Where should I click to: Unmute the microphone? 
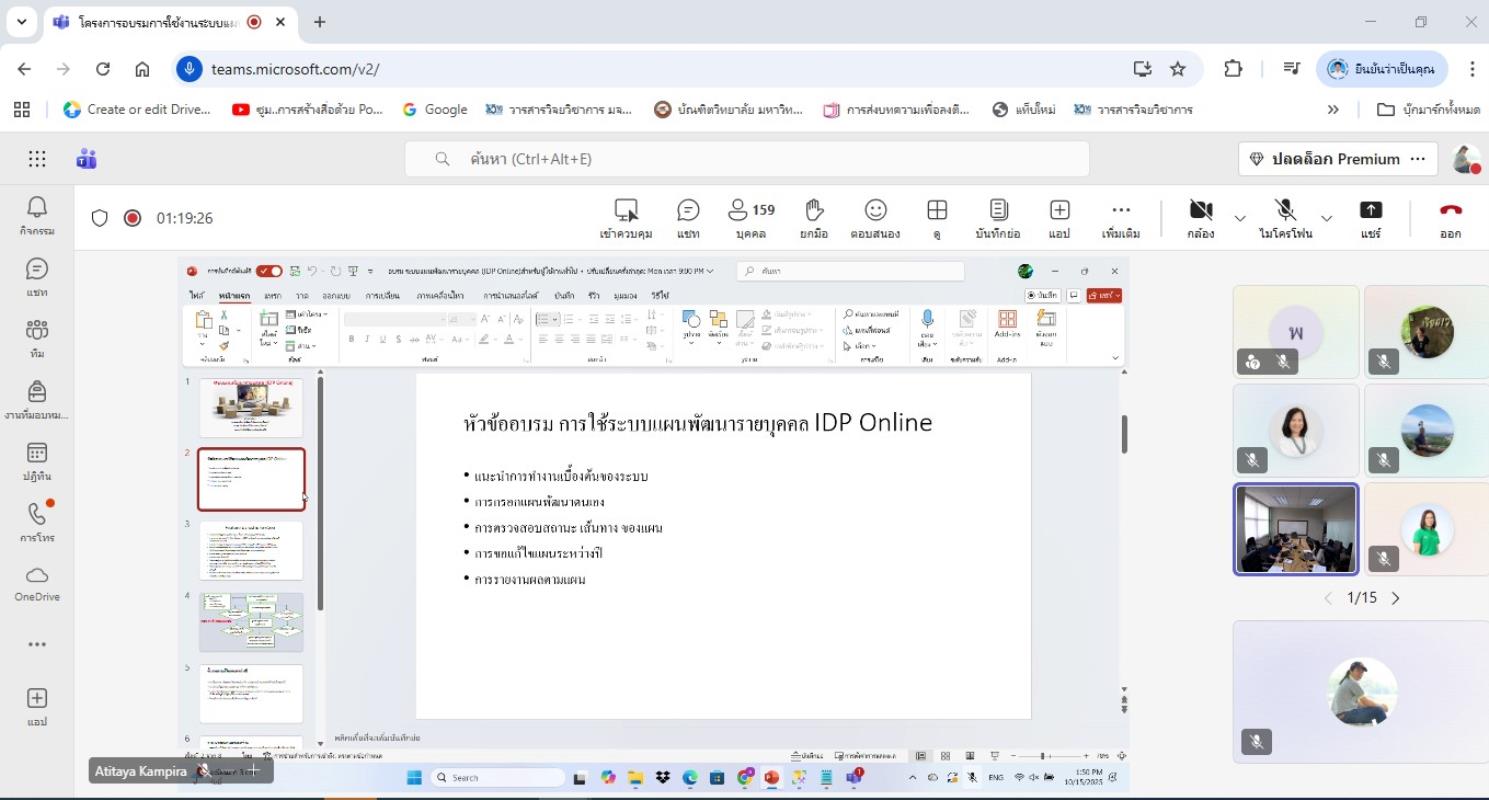click(1285, 218)
